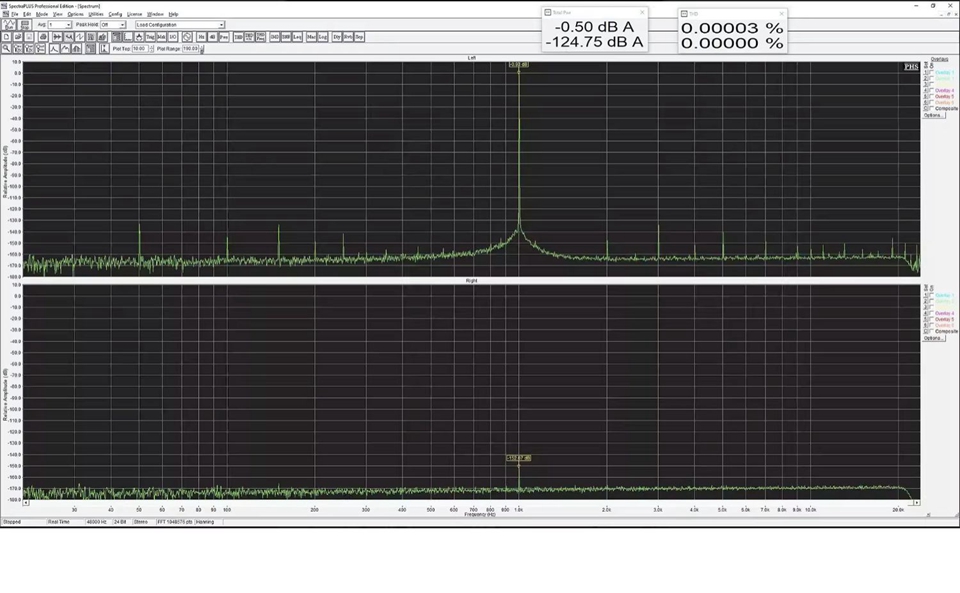Screen dimensions: 960x593
Task: Click the Hz toolbar button
Action: pos(201,37)
